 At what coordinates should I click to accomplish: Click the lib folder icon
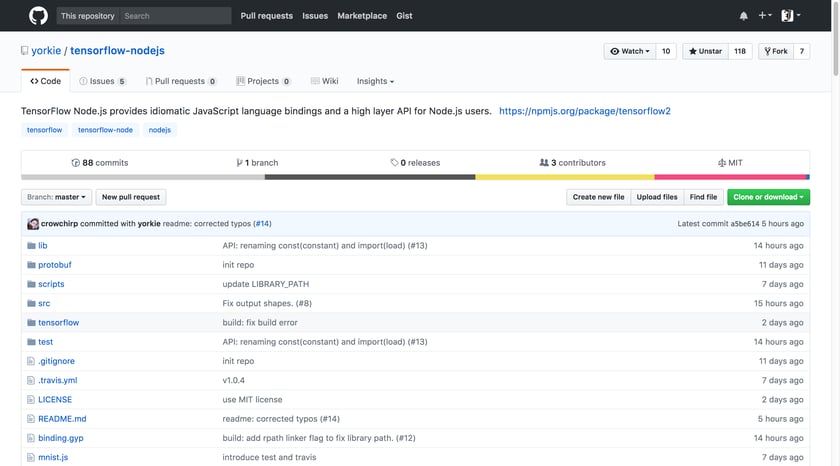[31, 246]
